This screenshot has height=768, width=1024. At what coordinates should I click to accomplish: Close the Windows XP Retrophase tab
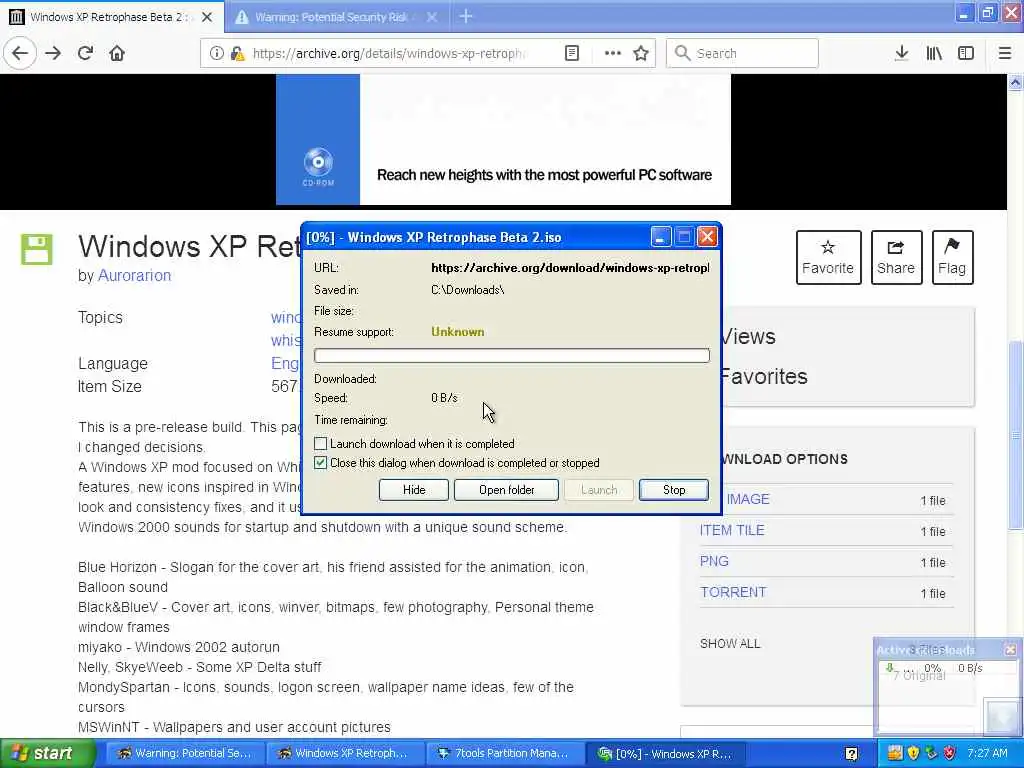pos(207,17)
